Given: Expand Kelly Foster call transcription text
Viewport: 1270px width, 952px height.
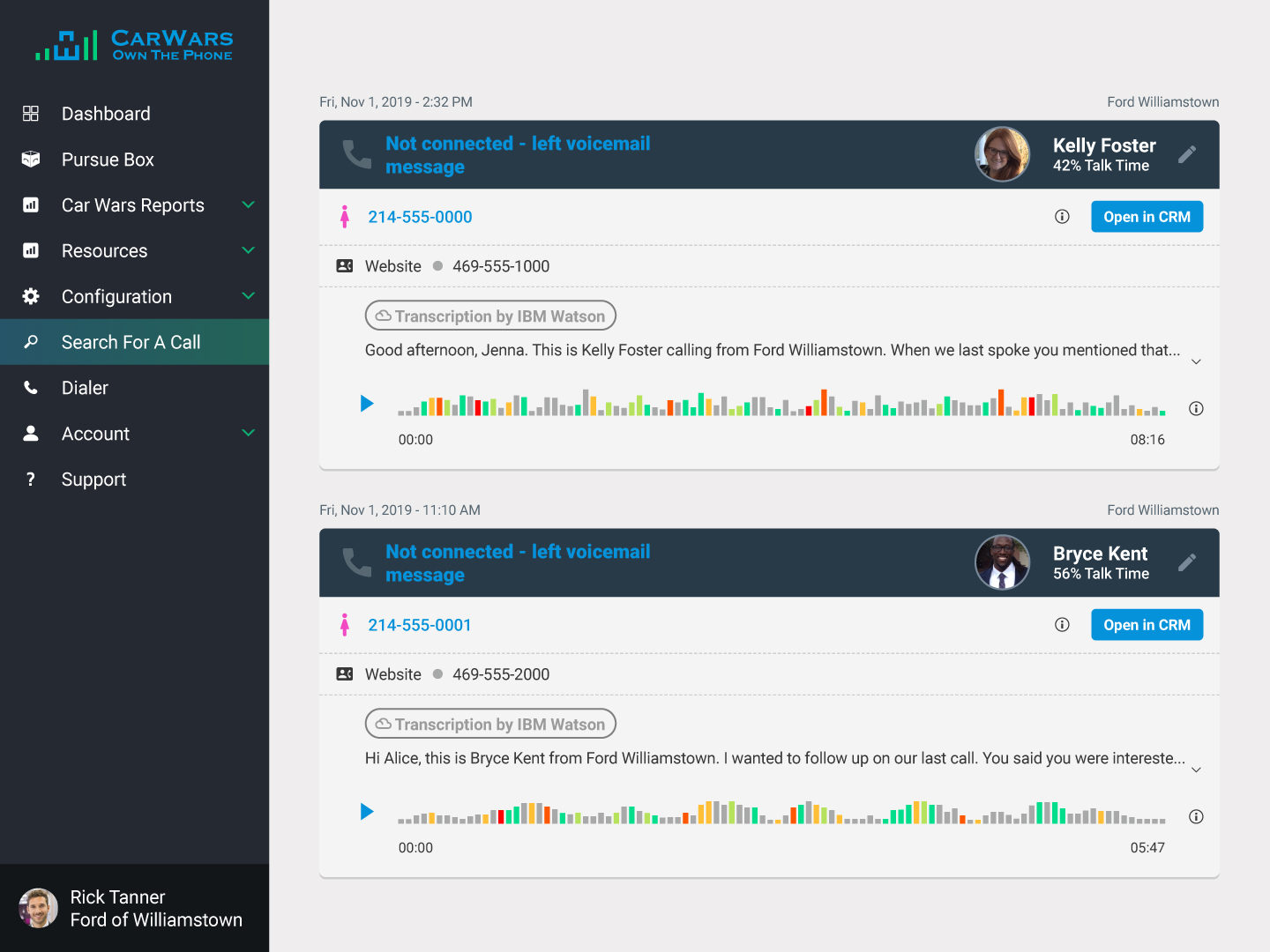Looking at the screenshot, I should (x=1196, y=362).
